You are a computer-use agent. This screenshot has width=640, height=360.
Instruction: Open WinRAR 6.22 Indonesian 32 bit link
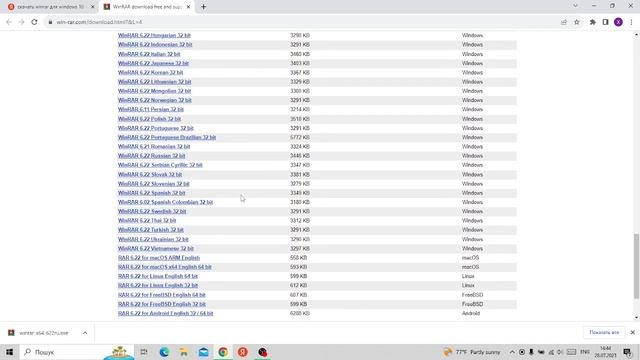tap(155, 44)
